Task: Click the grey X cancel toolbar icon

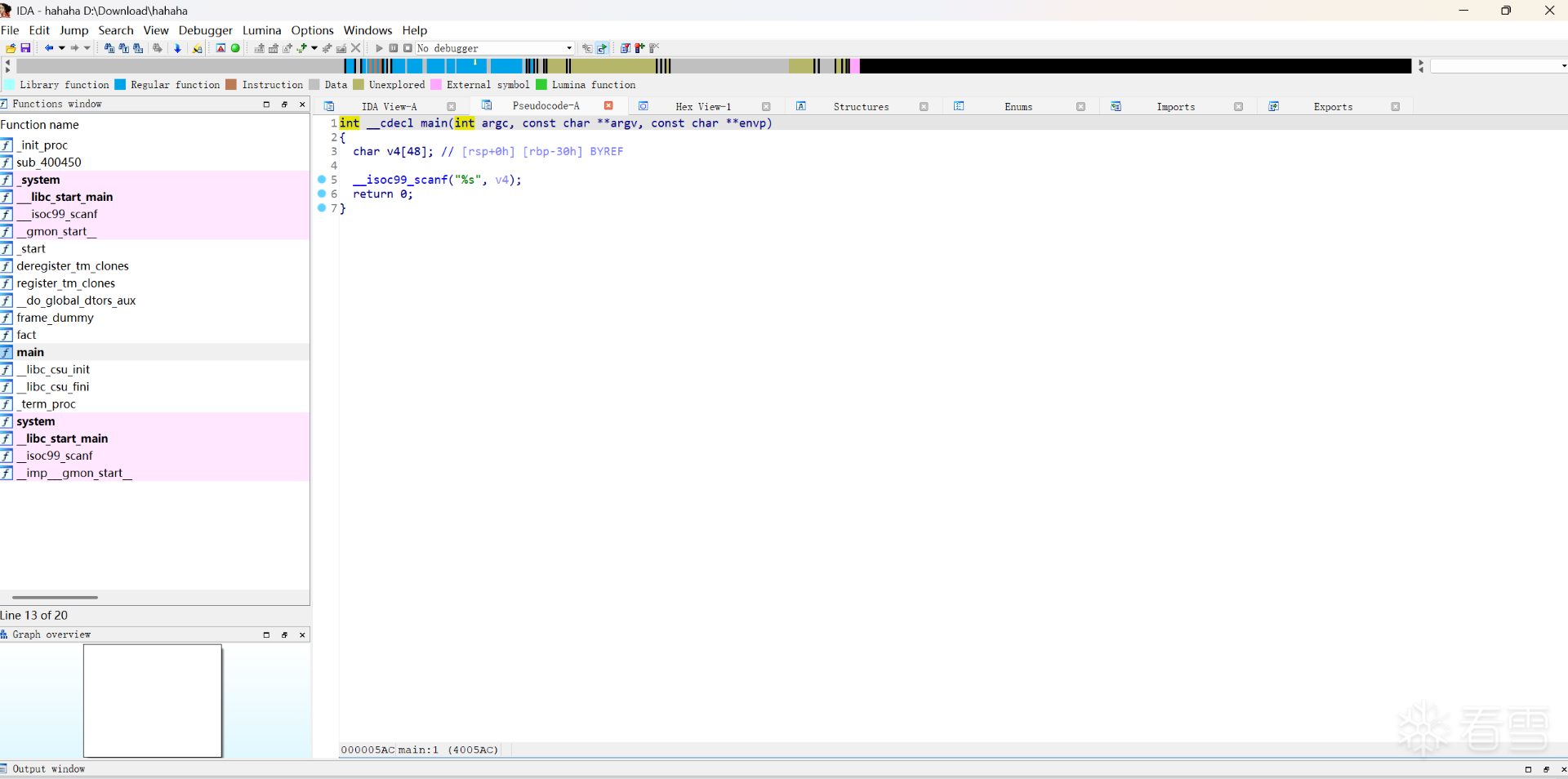Action: tap(355, 48)
